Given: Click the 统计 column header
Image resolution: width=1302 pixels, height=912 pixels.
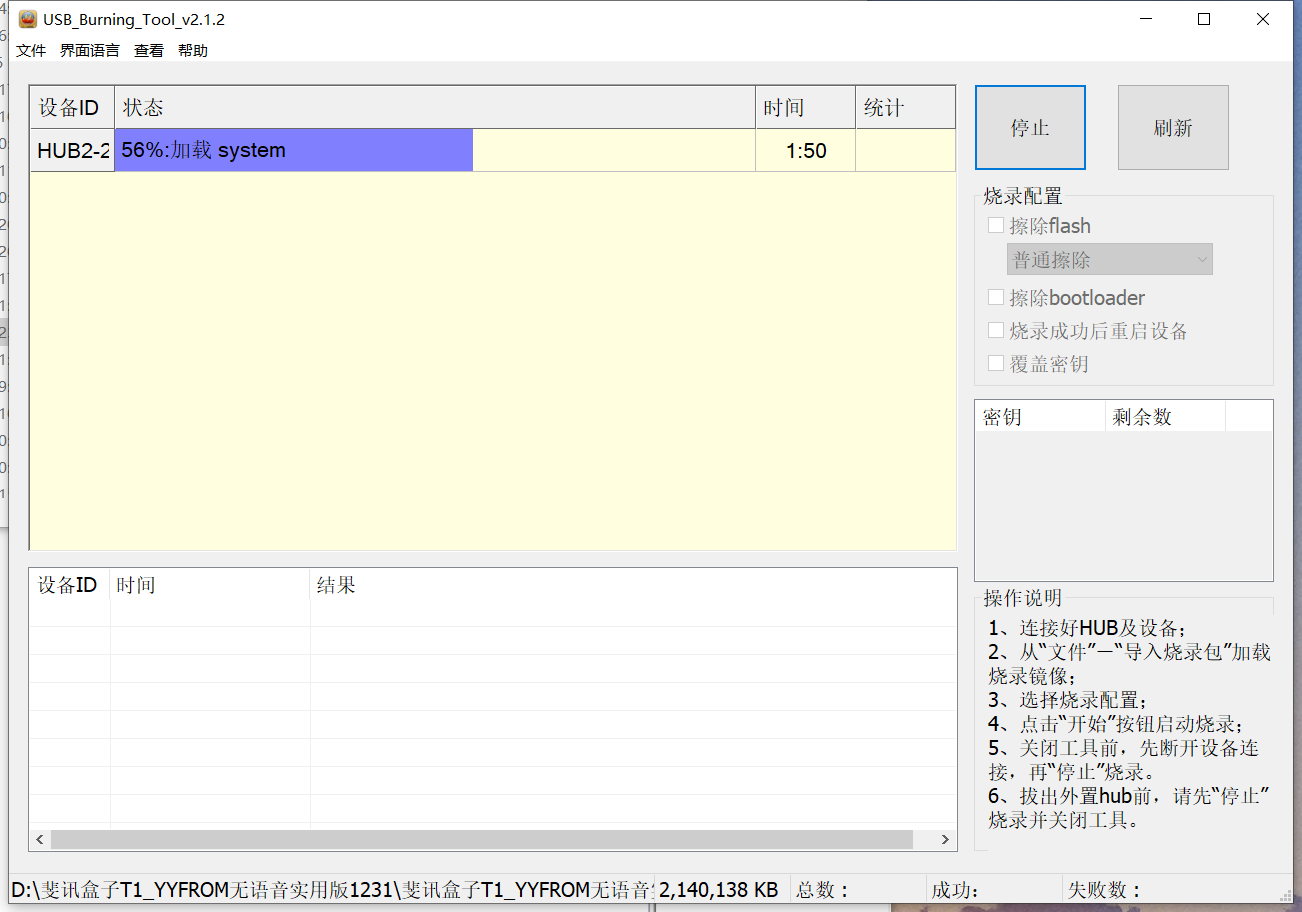Looking at the screenshot, I should [906, 107].
